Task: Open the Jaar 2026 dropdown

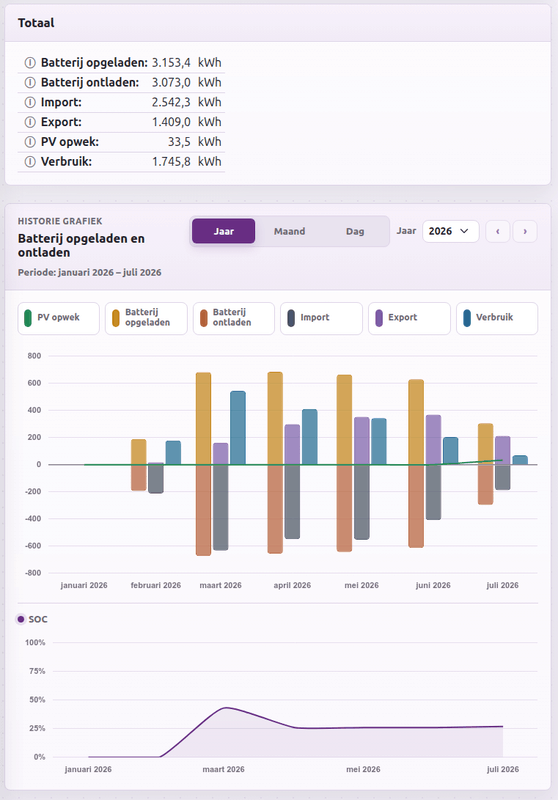Action: pos(450,232)
